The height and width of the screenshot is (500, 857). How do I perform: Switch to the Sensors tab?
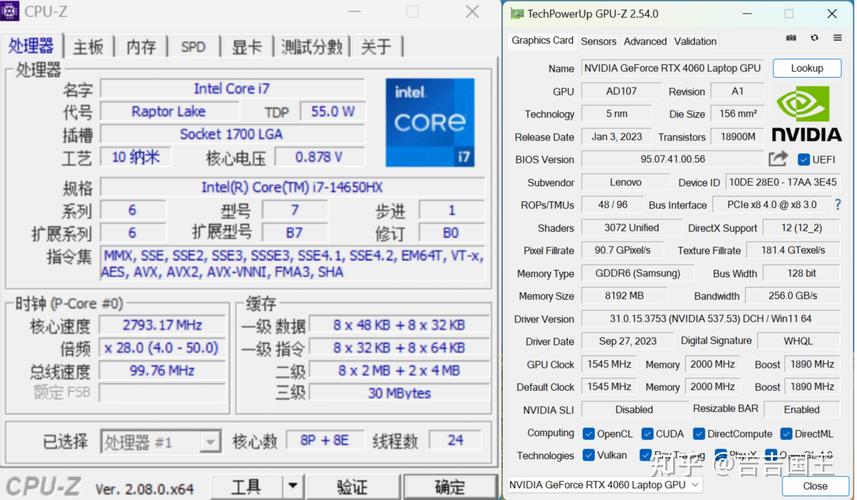tap(598, 42)
